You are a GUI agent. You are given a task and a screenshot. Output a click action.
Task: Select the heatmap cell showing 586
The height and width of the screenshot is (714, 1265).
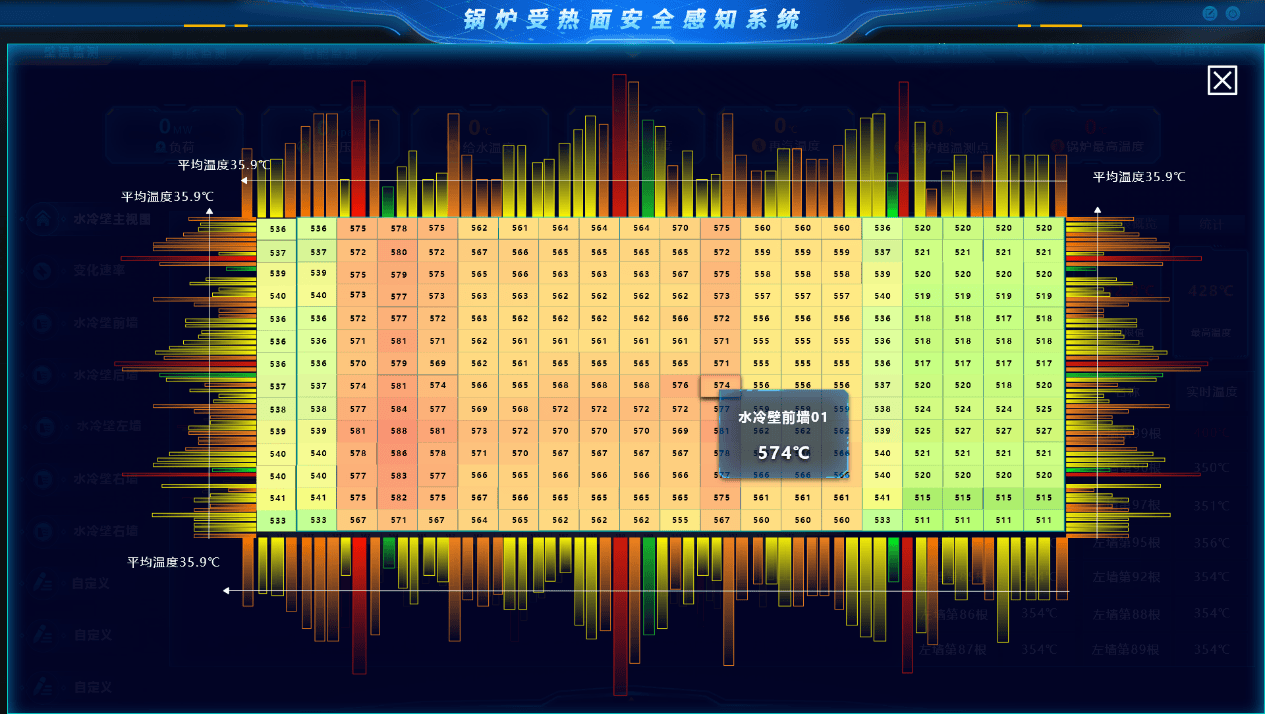[x=398, y=453]
